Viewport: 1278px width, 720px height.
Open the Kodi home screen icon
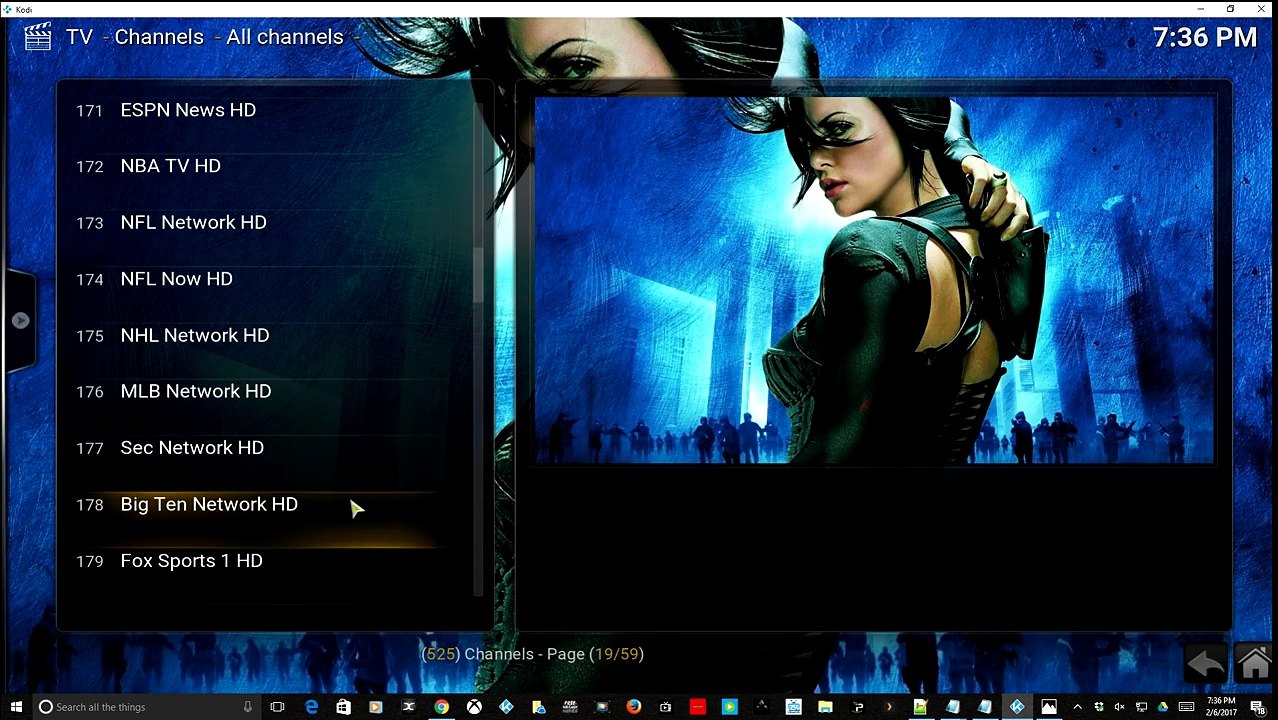(x=1254, y=664)
